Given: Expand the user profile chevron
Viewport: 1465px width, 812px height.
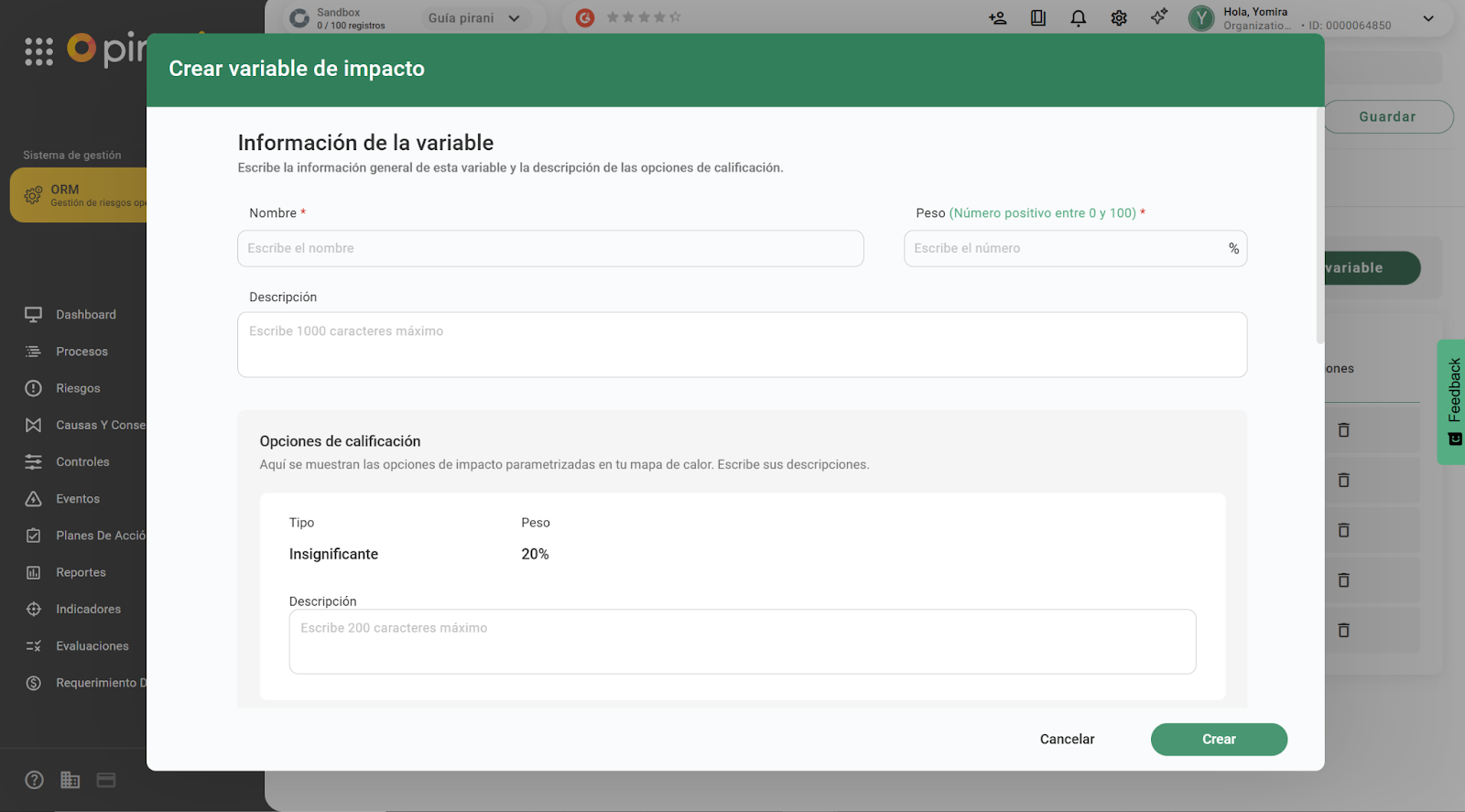Looking at the screenshot, I should point(1427,18).
